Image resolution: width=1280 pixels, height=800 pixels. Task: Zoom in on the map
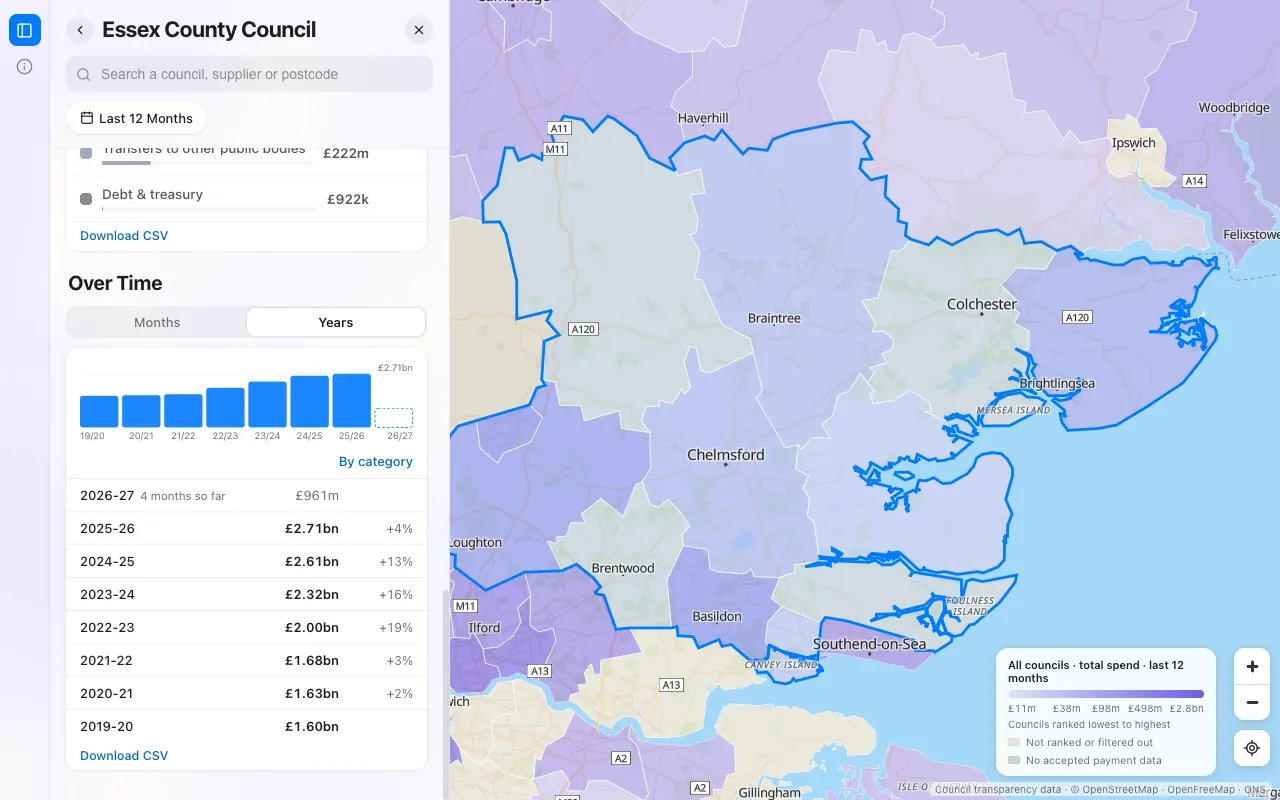[1252, 666]
